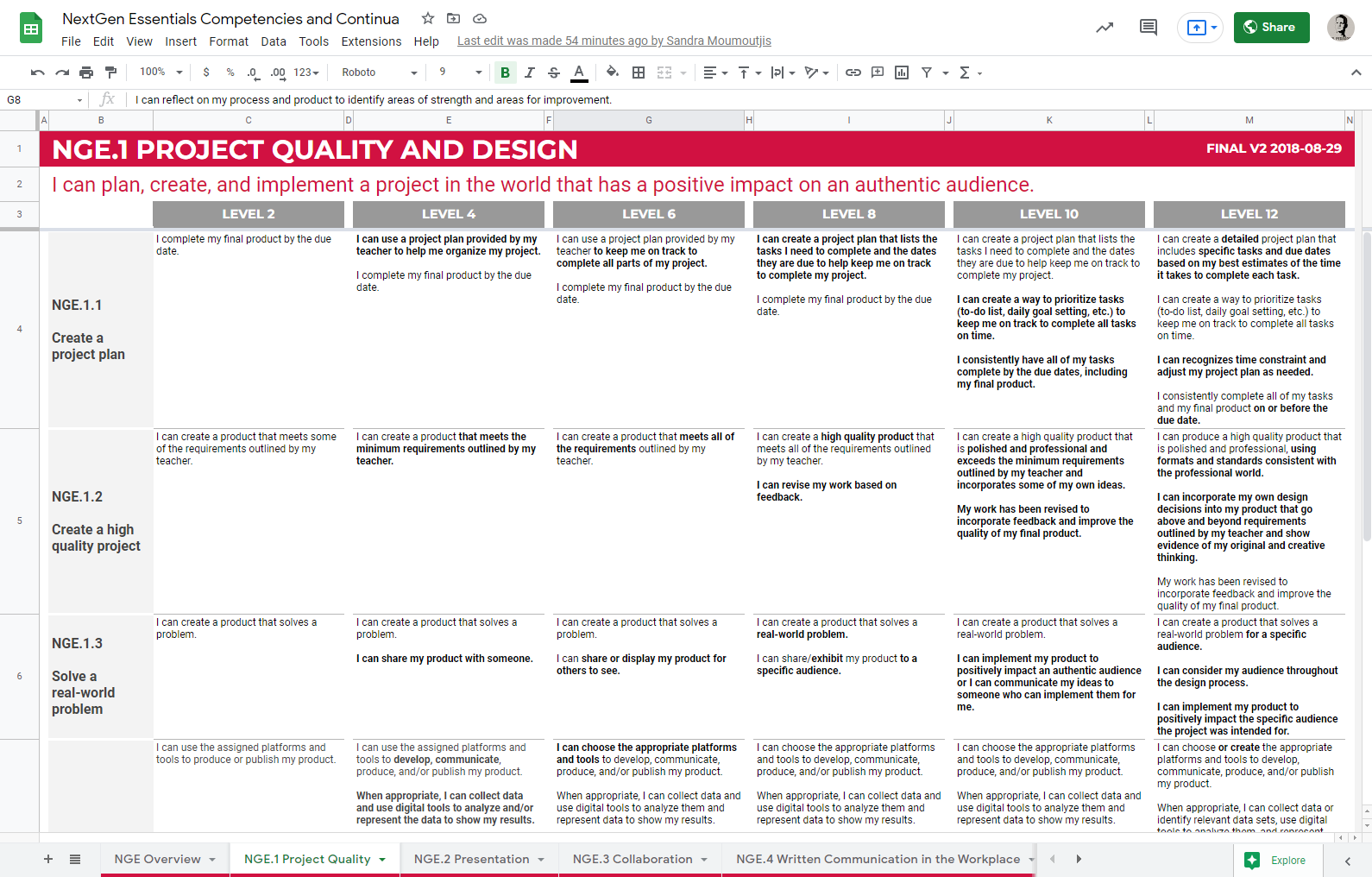This screenshot has height=877, width=1372.
Task: Click the Undo icon in toolbar
Action: point(37,73)
